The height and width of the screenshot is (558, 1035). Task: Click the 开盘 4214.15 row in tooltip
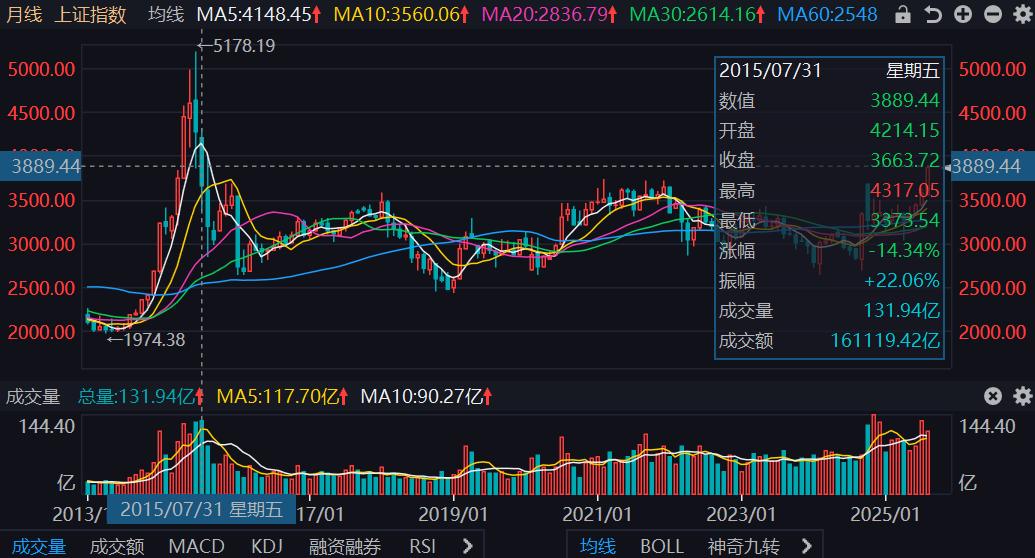tap(829, 130)
